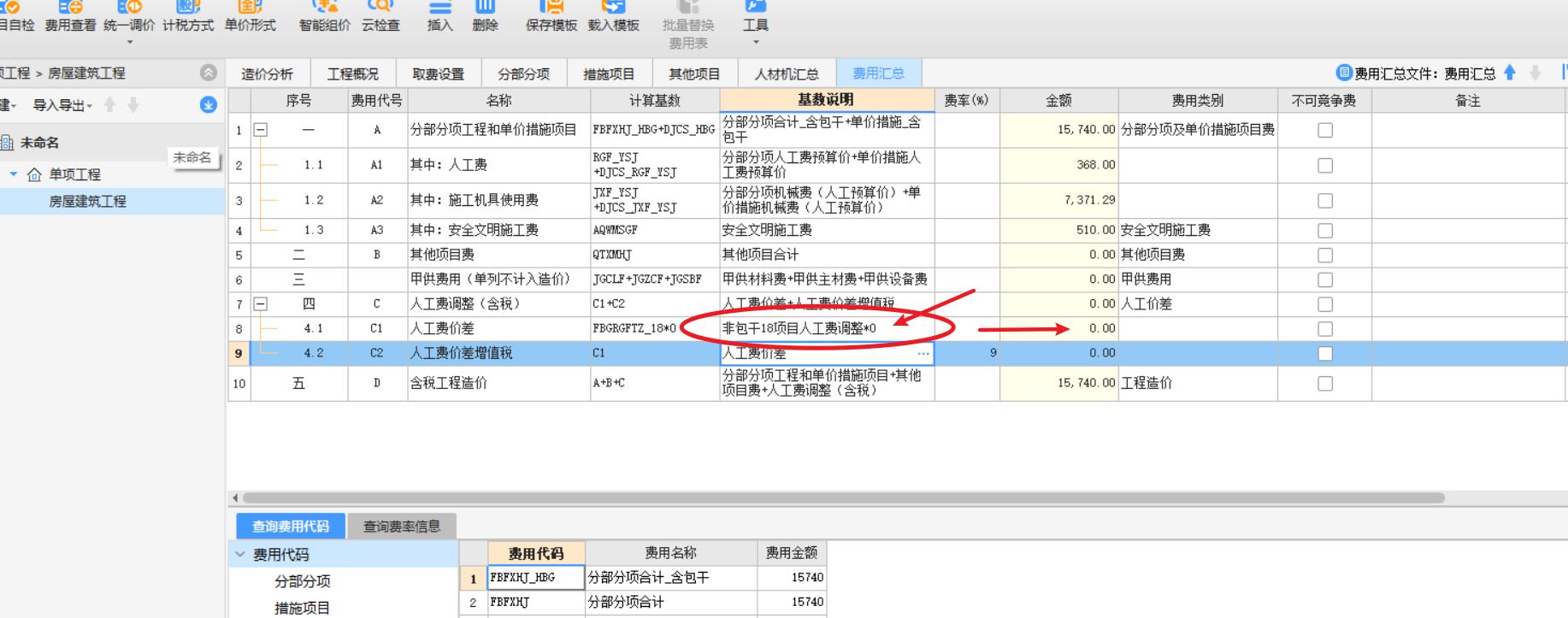1568x618 pixels.
Task: Click 载入模板 in the toolbar
Action: click(x=614, y=17)
